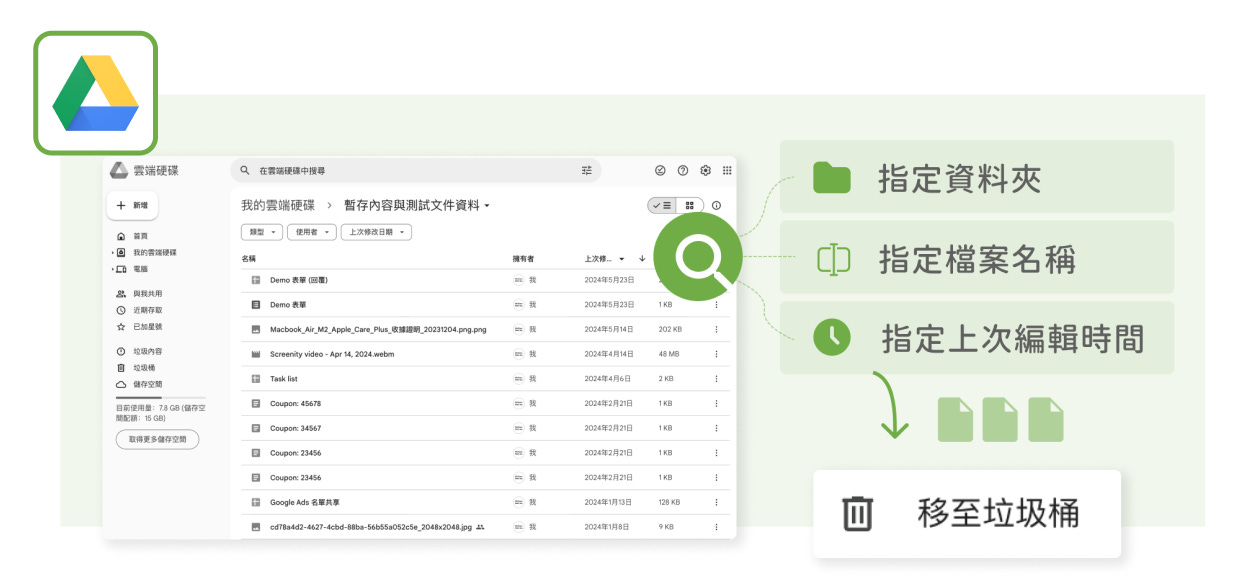Image resolution: width=1240 pixels, height=584 pixels.
Task: Open more actions for Google Ads 名單共享 row
Action: click(x=716, y=502)
